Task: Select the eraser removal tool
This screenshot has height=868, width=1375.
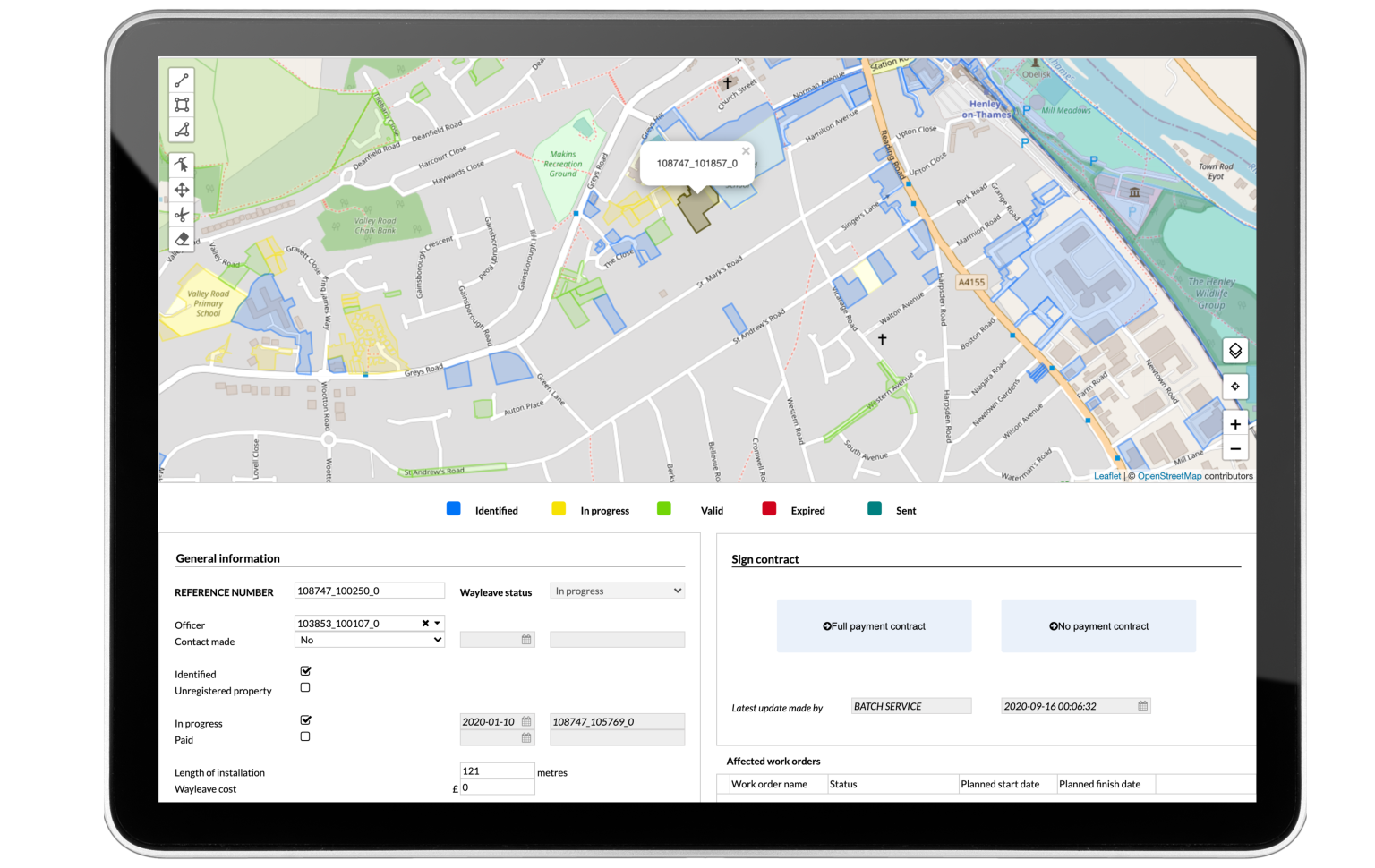Action: (x=182, y=239)
